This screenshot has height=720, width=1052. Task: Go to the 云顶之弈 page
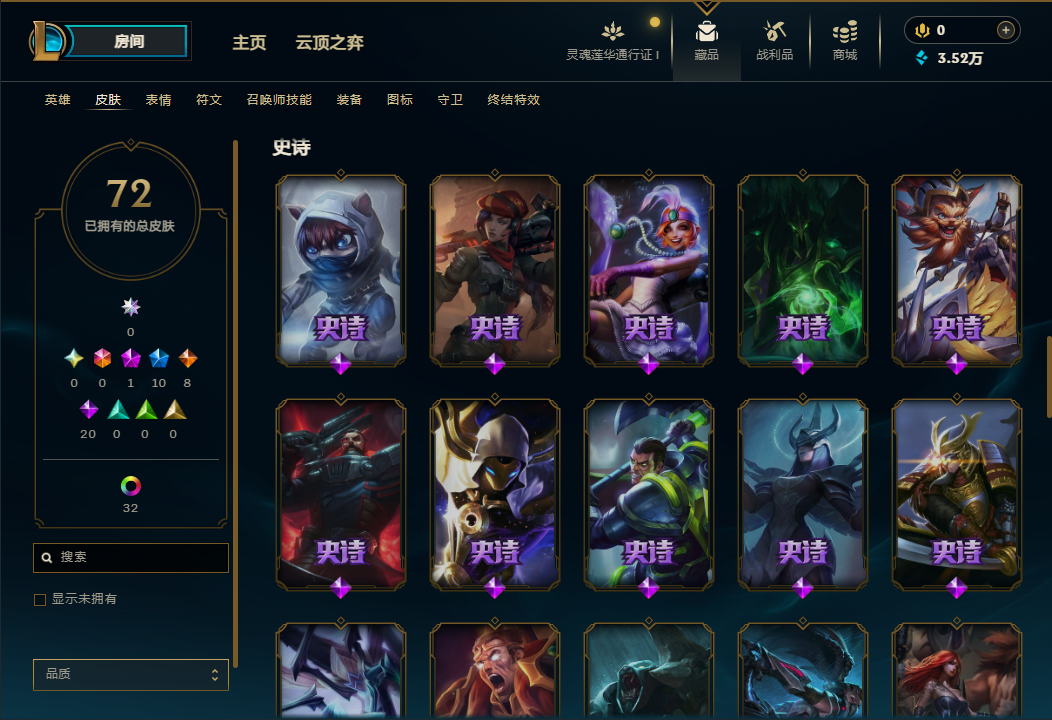(x=329, y=43)
